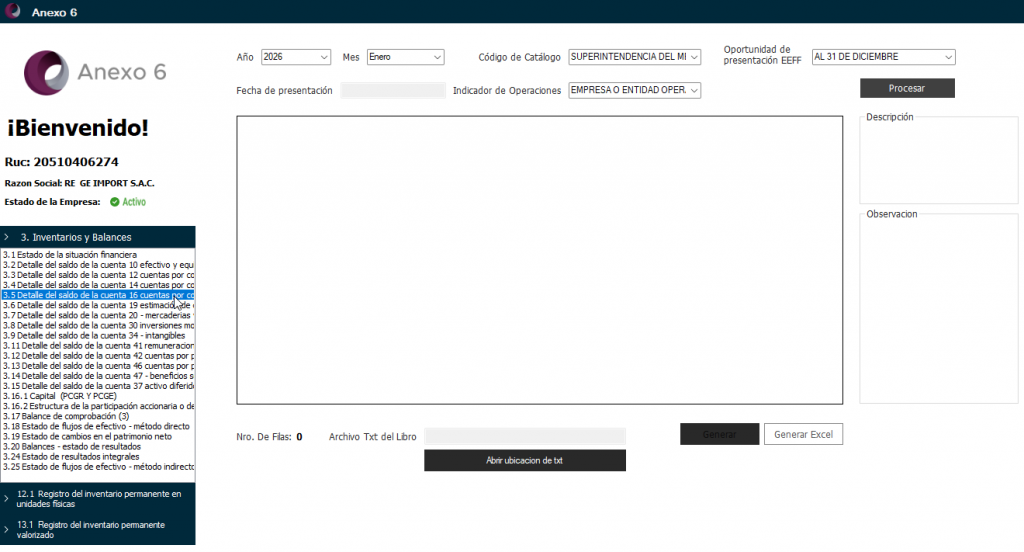
Task: Click the large empty results grid
Action: pyautogui.click(x=539, y=260)
